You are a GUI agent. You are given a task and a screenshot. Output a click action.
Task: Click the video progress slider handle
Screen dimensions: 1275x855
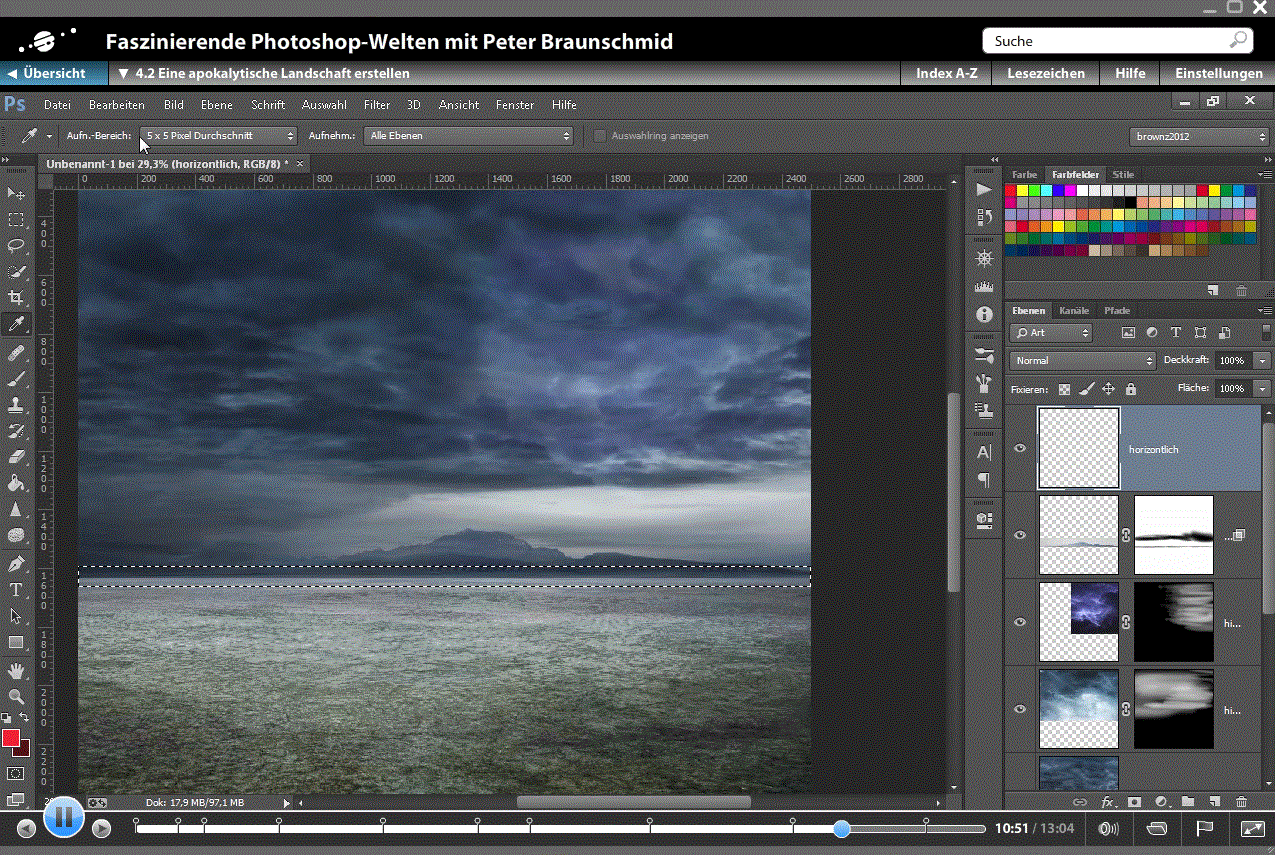pyautogui.click(x=841, y=828)
